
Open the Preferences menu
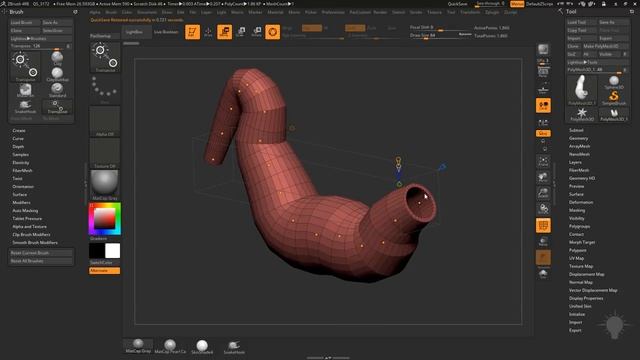click(x=333, y=12)
